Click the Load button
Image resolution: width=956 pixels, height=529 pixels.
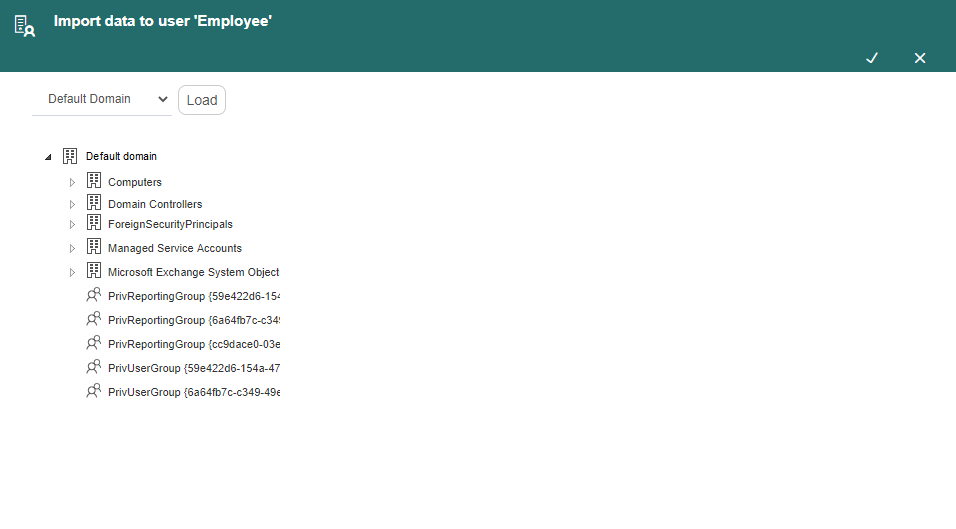tap(202, 100)
